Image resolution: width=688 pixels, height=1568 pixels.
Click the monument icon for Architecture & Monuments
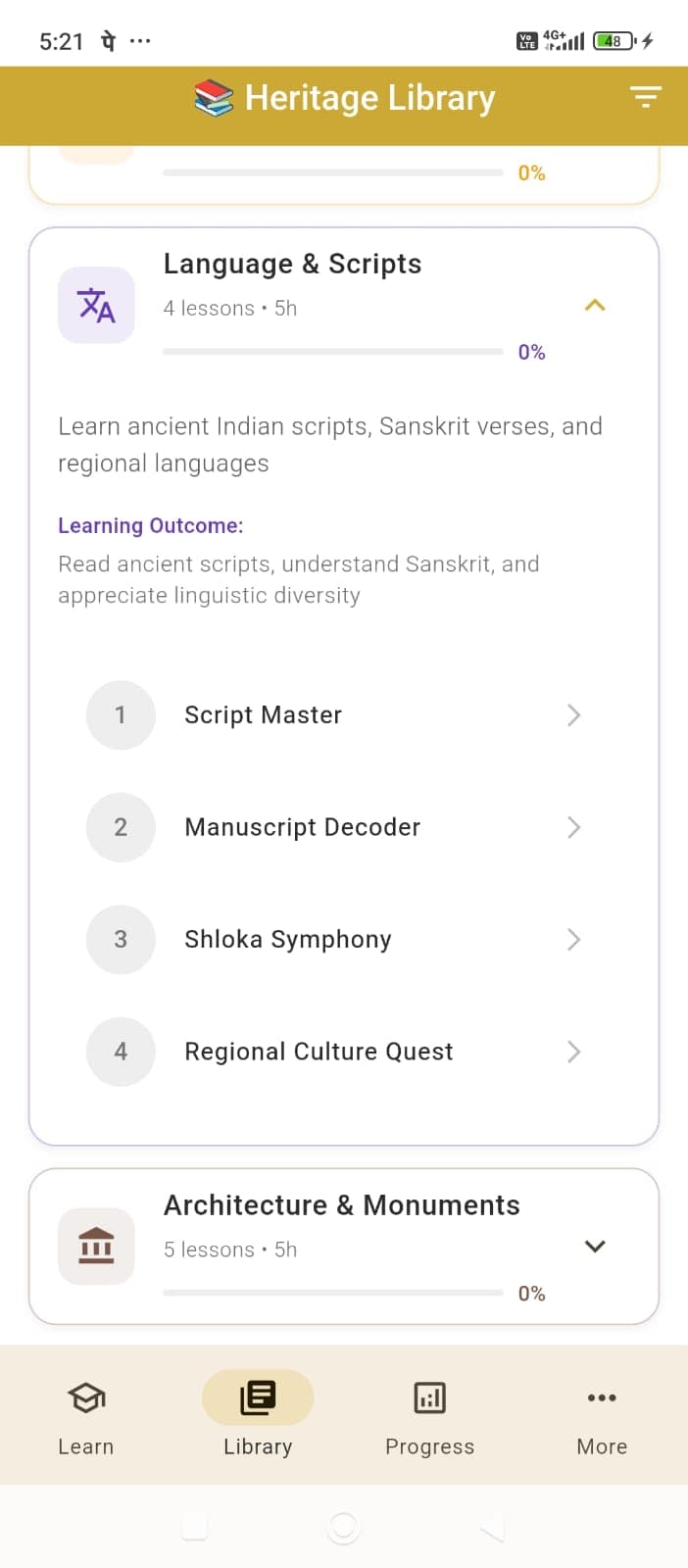click(96, 1246)
